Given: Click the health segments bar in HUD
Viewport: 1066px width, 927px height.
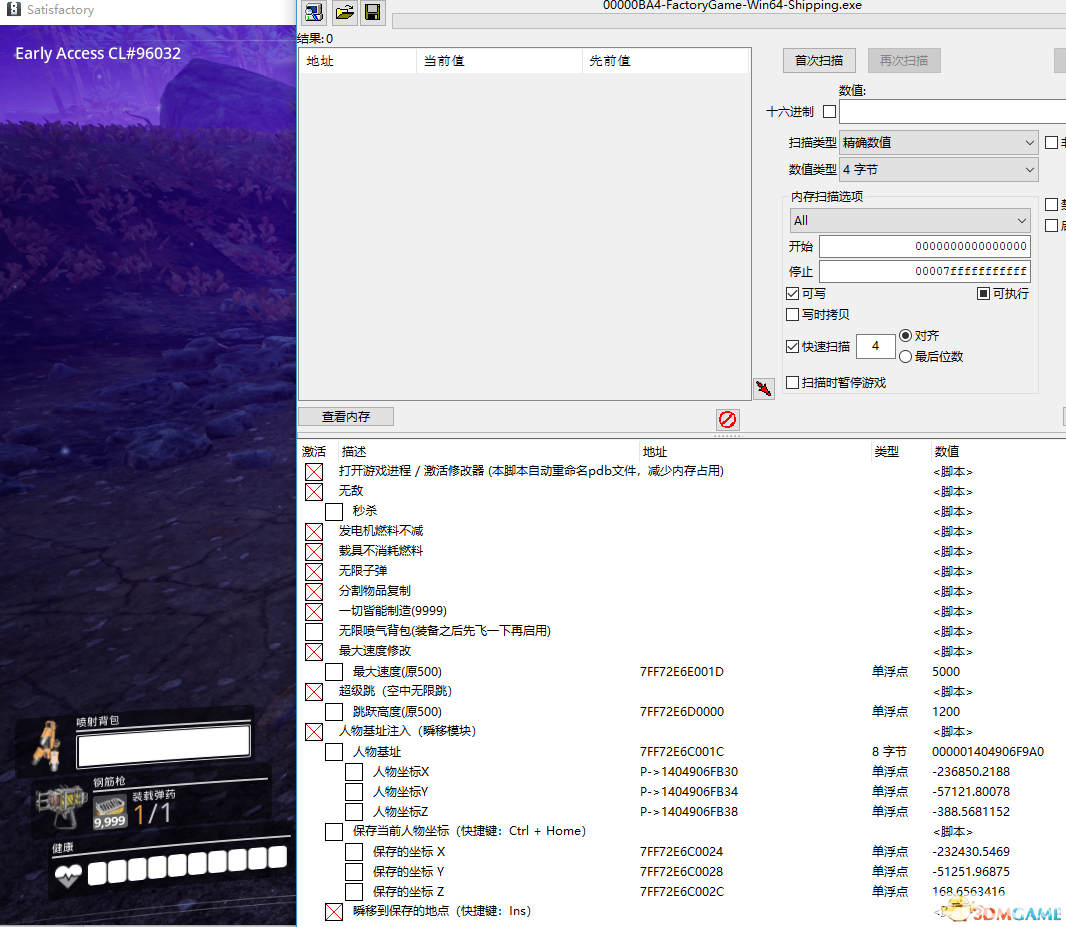Looking at the screenshot, I should [x=187, y=864].
